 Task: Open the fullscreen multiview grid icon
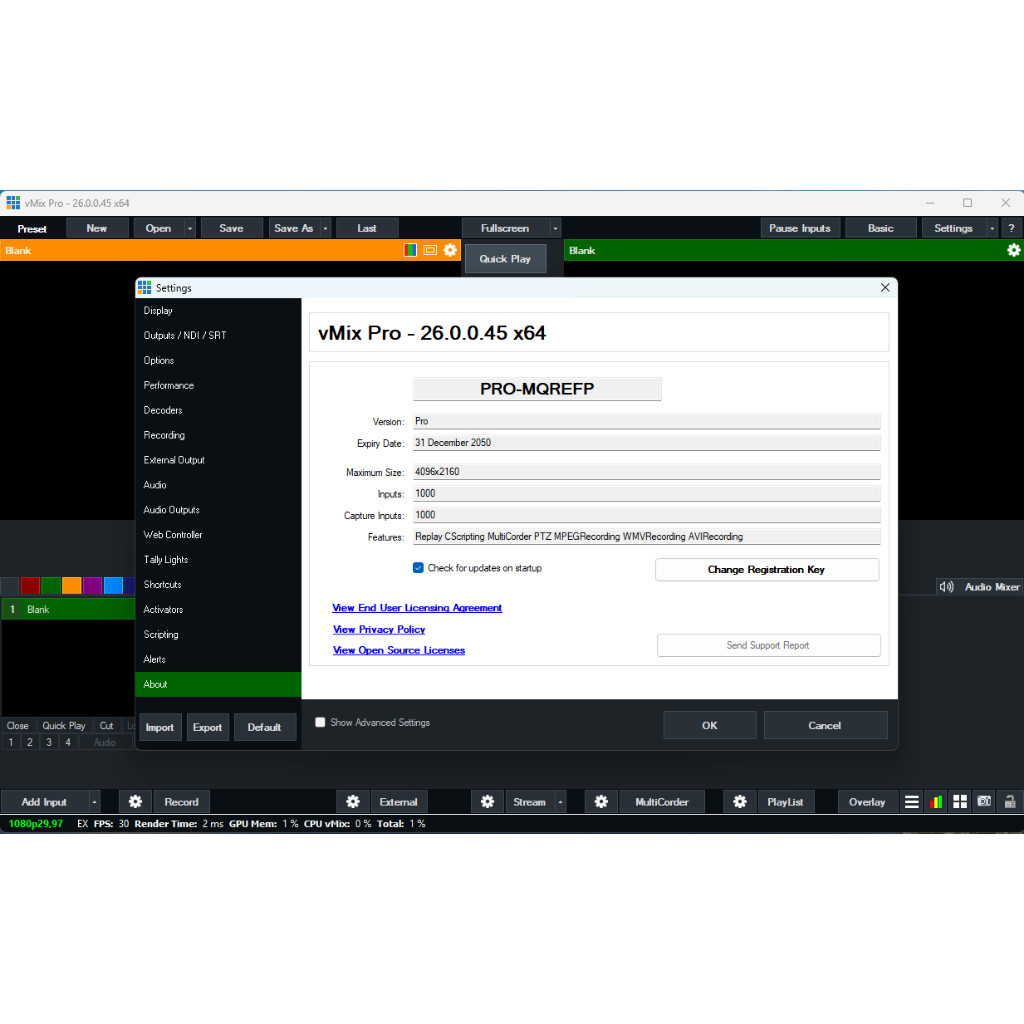click(959, 801)
